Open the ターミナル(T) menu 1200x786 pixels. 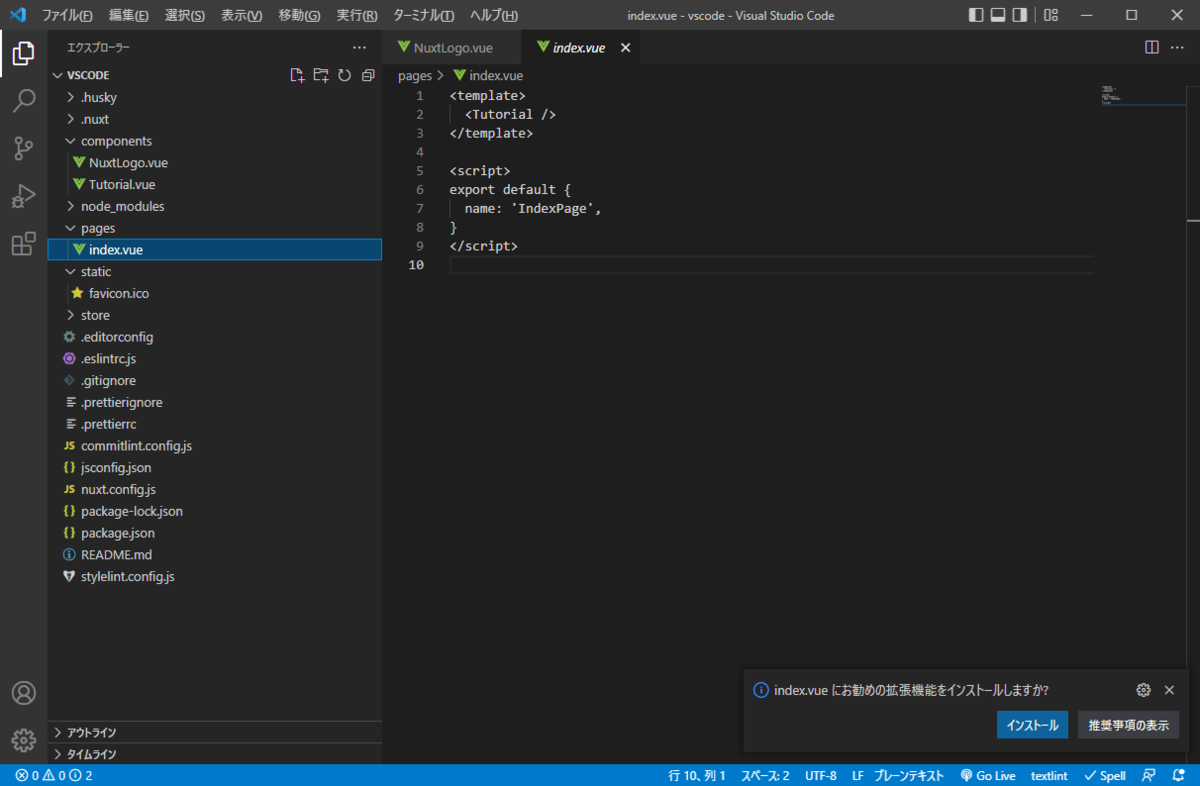coord(424,15)
